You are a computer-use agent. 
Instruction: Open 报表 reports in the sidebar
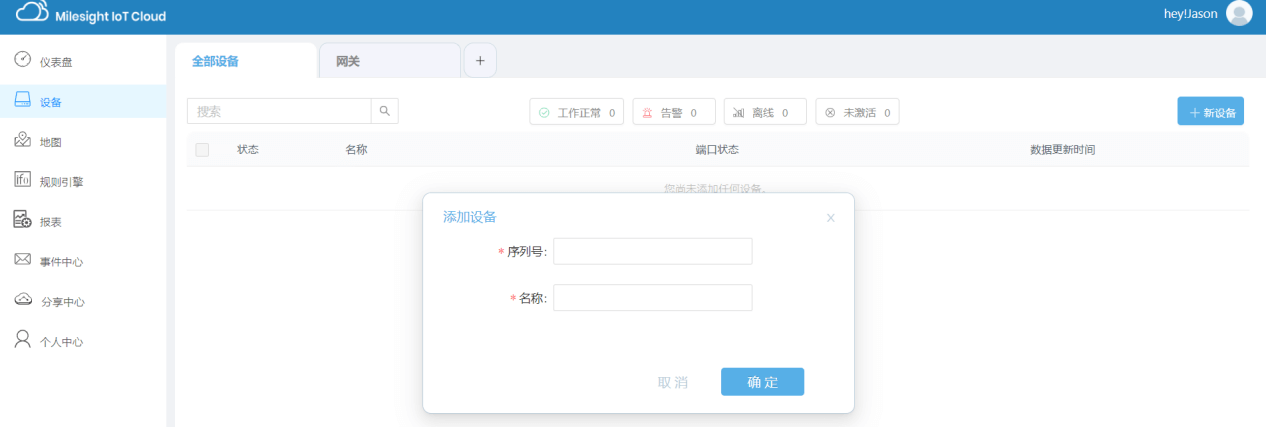[x=51, y=222]
